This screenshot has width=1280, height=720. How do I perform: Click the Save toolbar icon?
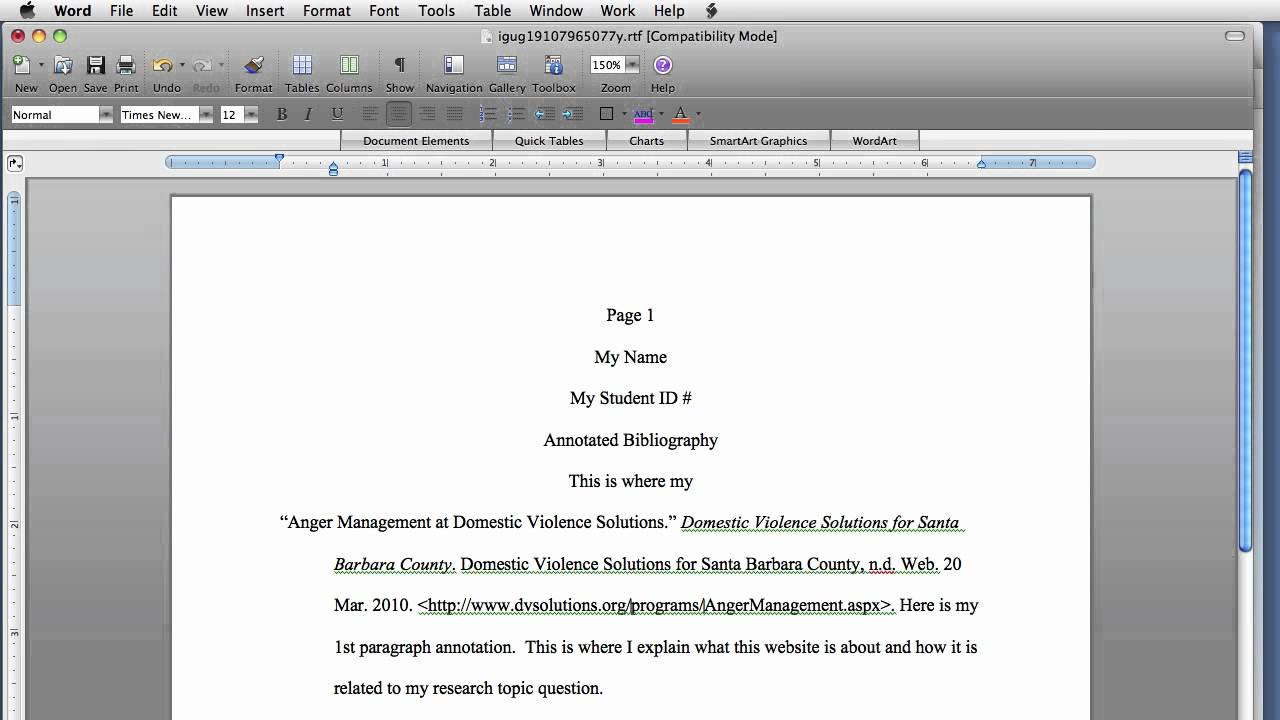click(95, 66)
